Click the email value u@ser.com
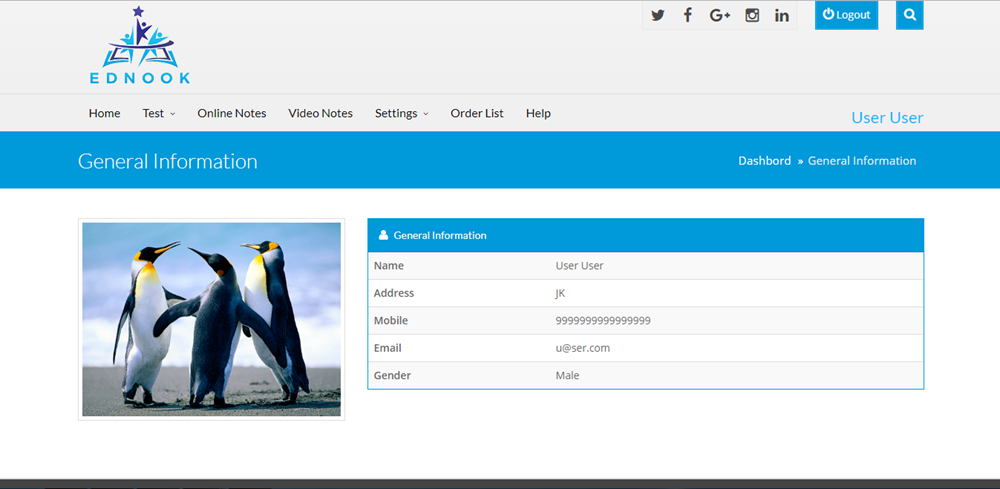Screen dimensions: 1000x489 pos(582,348)
